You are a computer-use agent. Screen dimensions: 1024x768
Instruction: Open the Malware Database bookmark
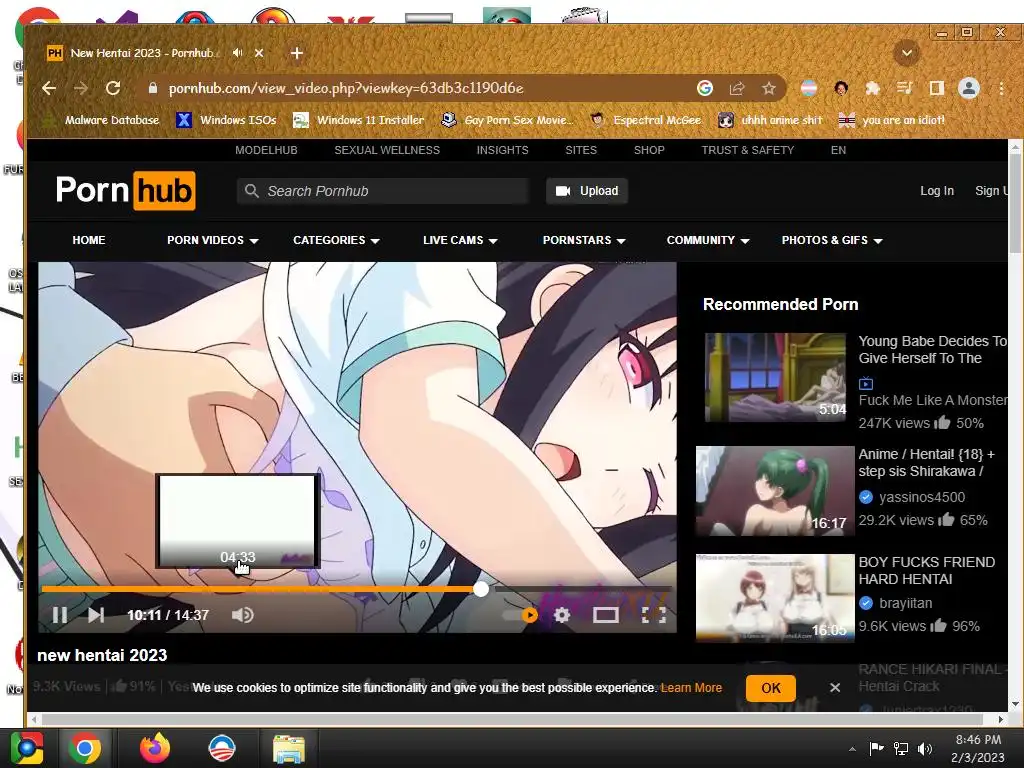click(x=101, y=120)
